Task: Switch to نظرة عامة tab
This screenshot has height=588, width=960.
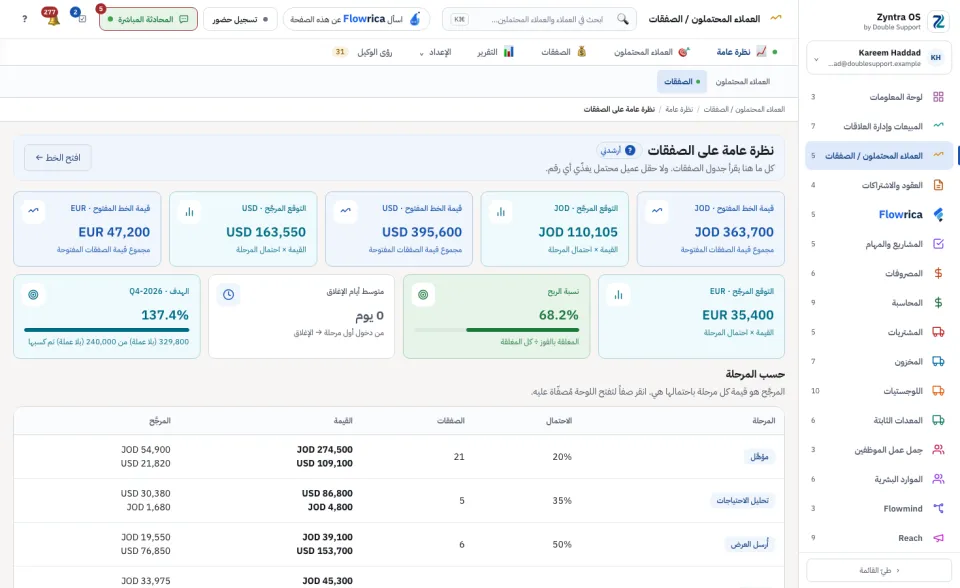Action: click(x=742, y=52)
